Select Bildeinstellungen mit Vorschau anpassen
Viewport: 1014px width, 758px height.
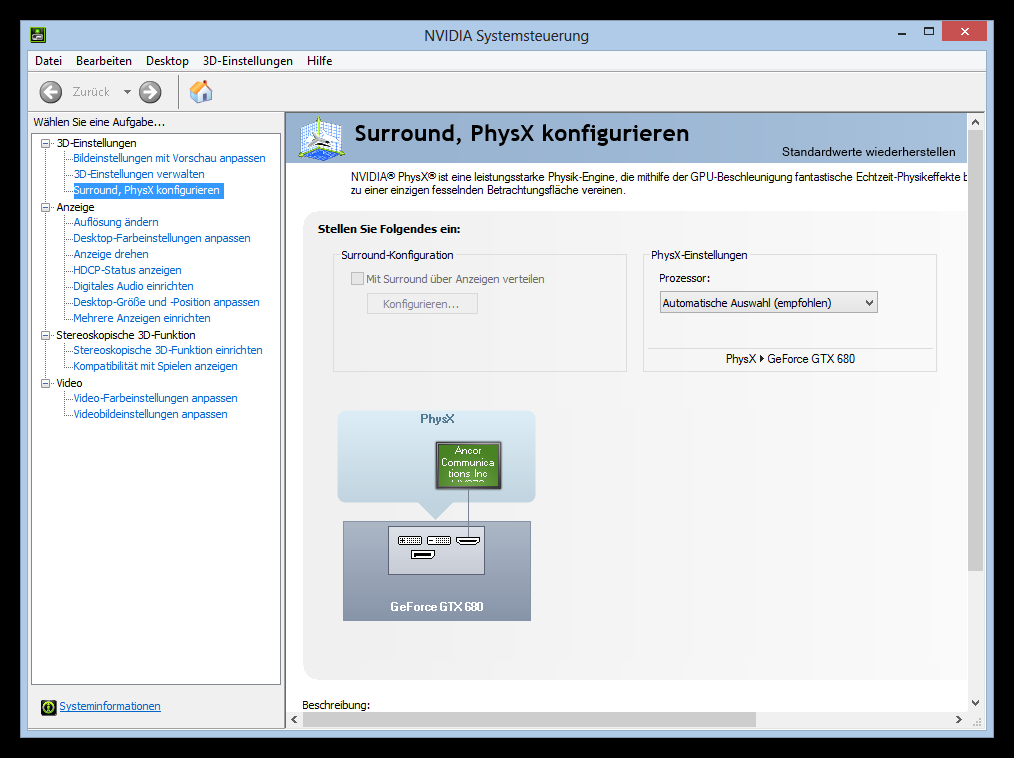(169, 158)
